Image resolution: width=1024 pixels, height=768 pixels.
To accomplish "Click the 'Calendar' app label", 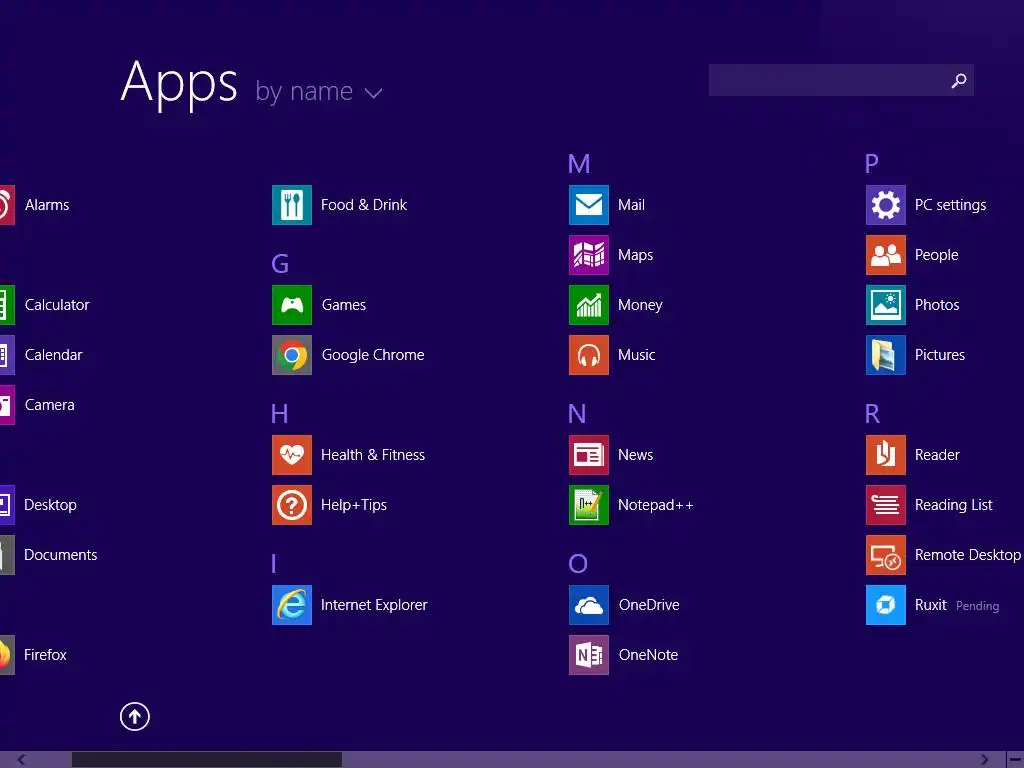I will pos(54,355).
